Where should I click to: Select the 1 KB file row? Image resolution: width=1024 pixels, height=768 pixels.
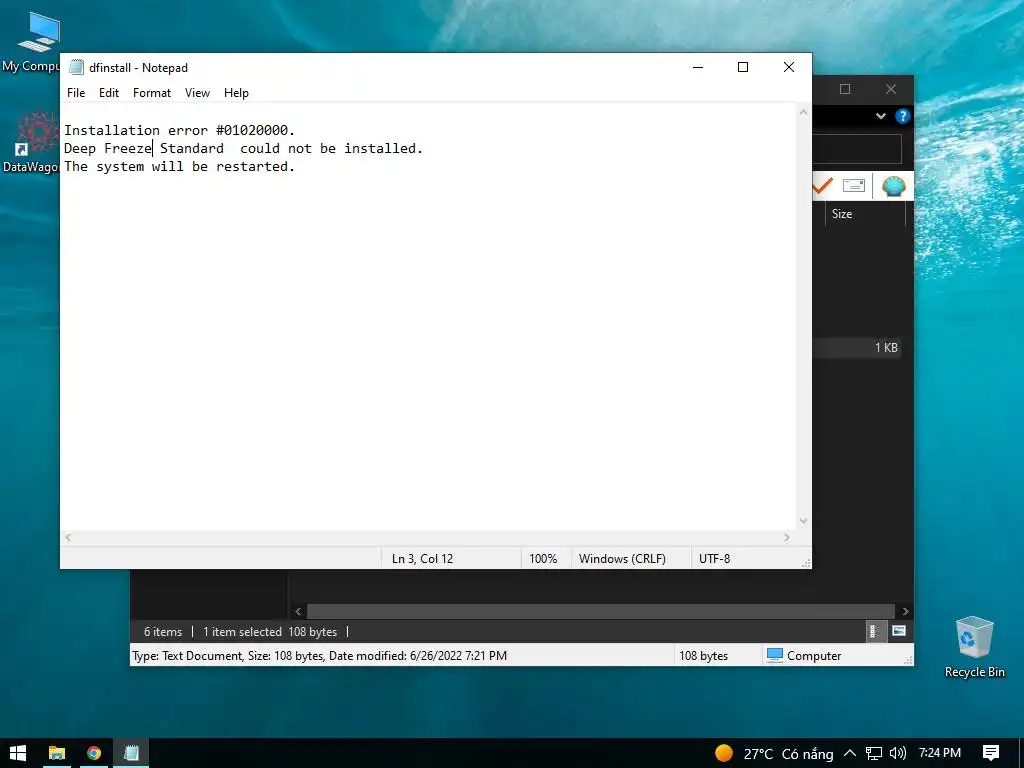click(x=857, y=347)
